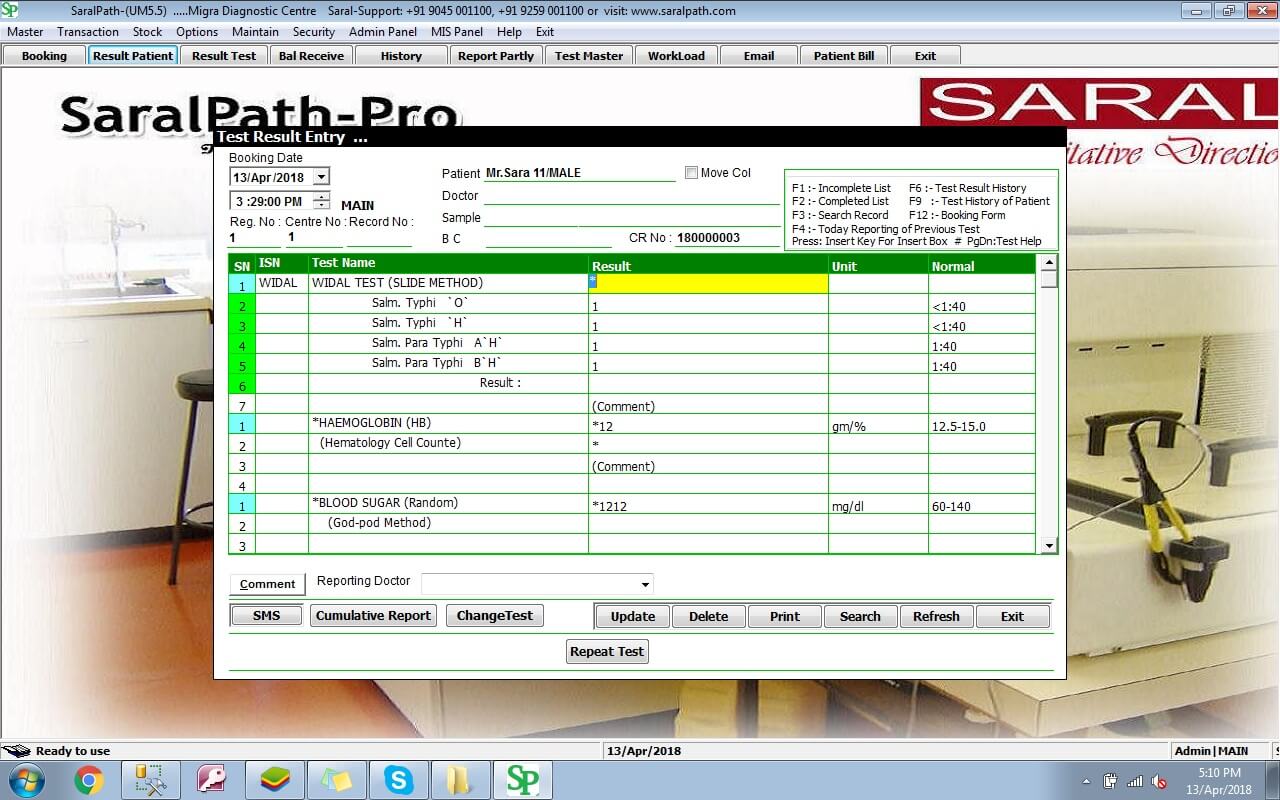Click the Comment button
The height and width of the screenshot is (800, 1280).
pyautogui.click(x=267, y=584)
